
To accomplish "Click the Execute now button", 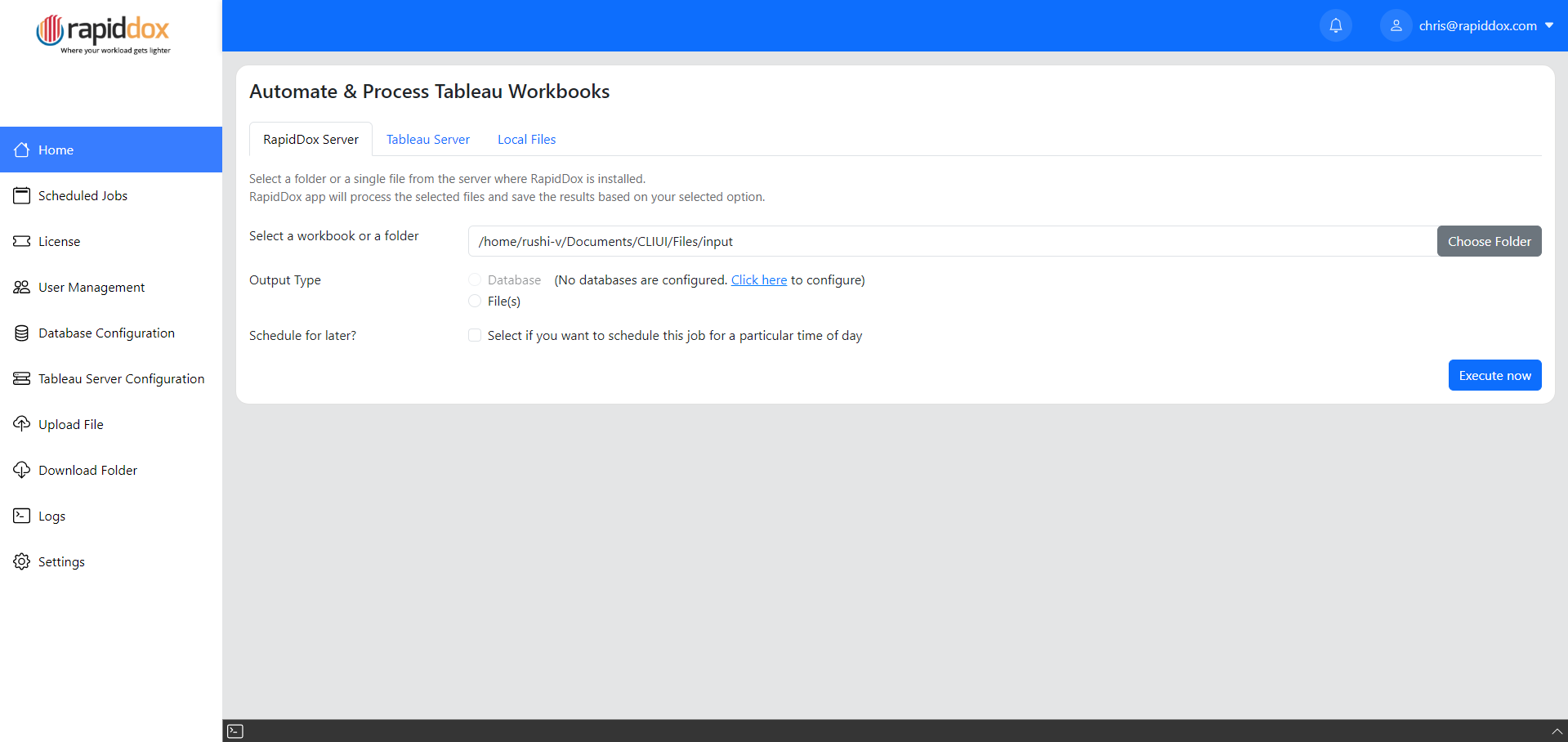I will 1495,375.
